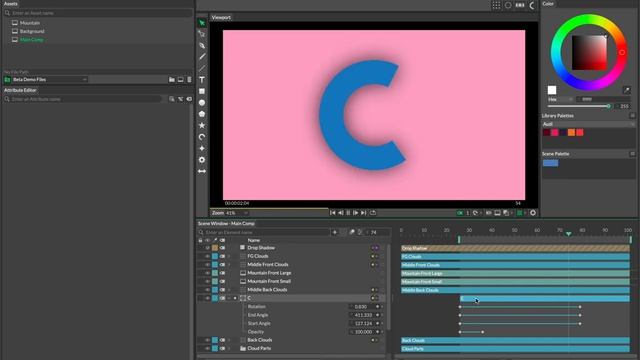This screenshot has width=640, height=360.
Task: Pick the orange Audi palette swatch
Action: (571, 132)
